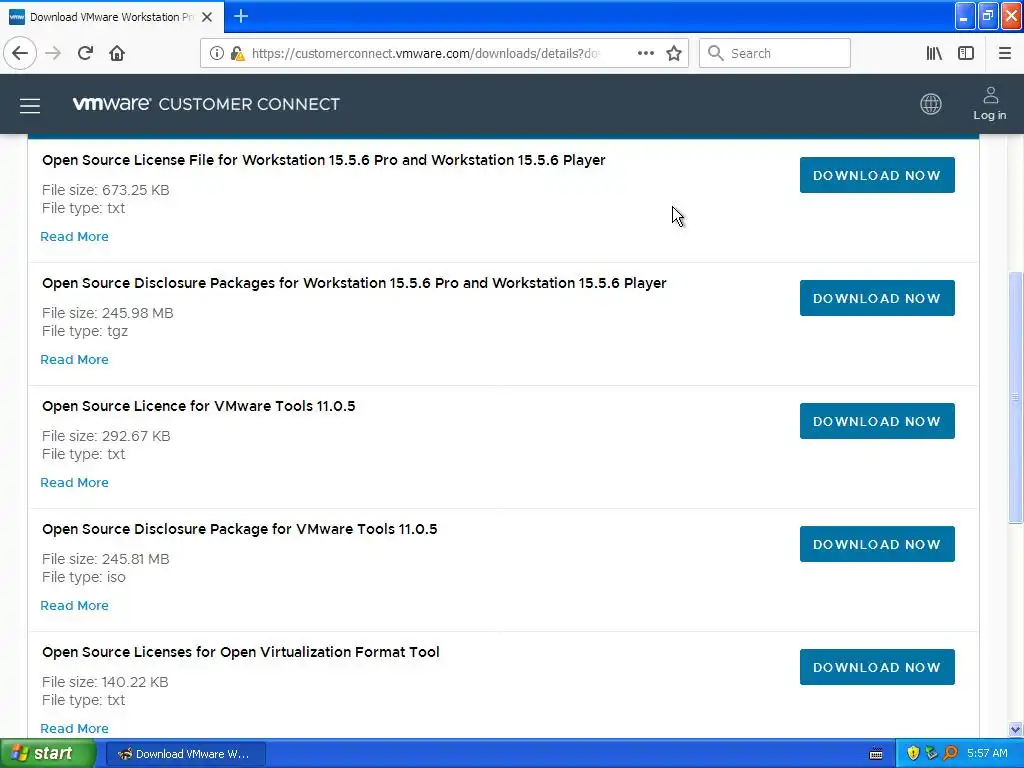
Task: Close the Download VMware Workstation tab
Action: pyautogui.click(x=207, y=17)
